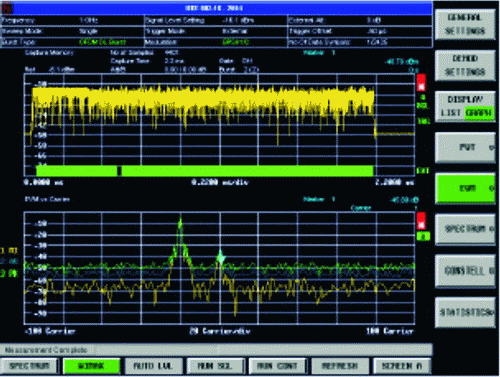Start a single run with RUN SGL

(x=215, y=366)
